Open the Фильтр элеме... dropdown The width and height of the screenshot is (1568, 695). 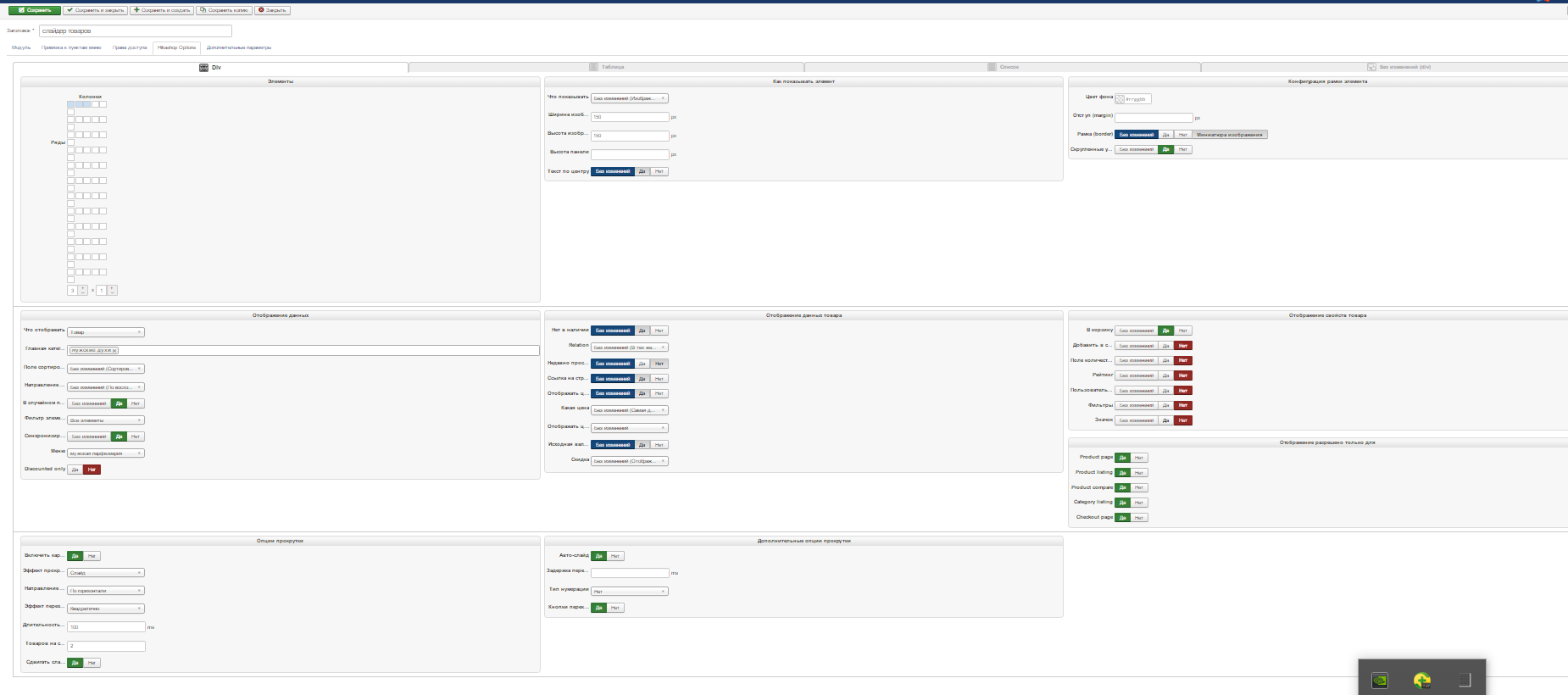[106, 420]
